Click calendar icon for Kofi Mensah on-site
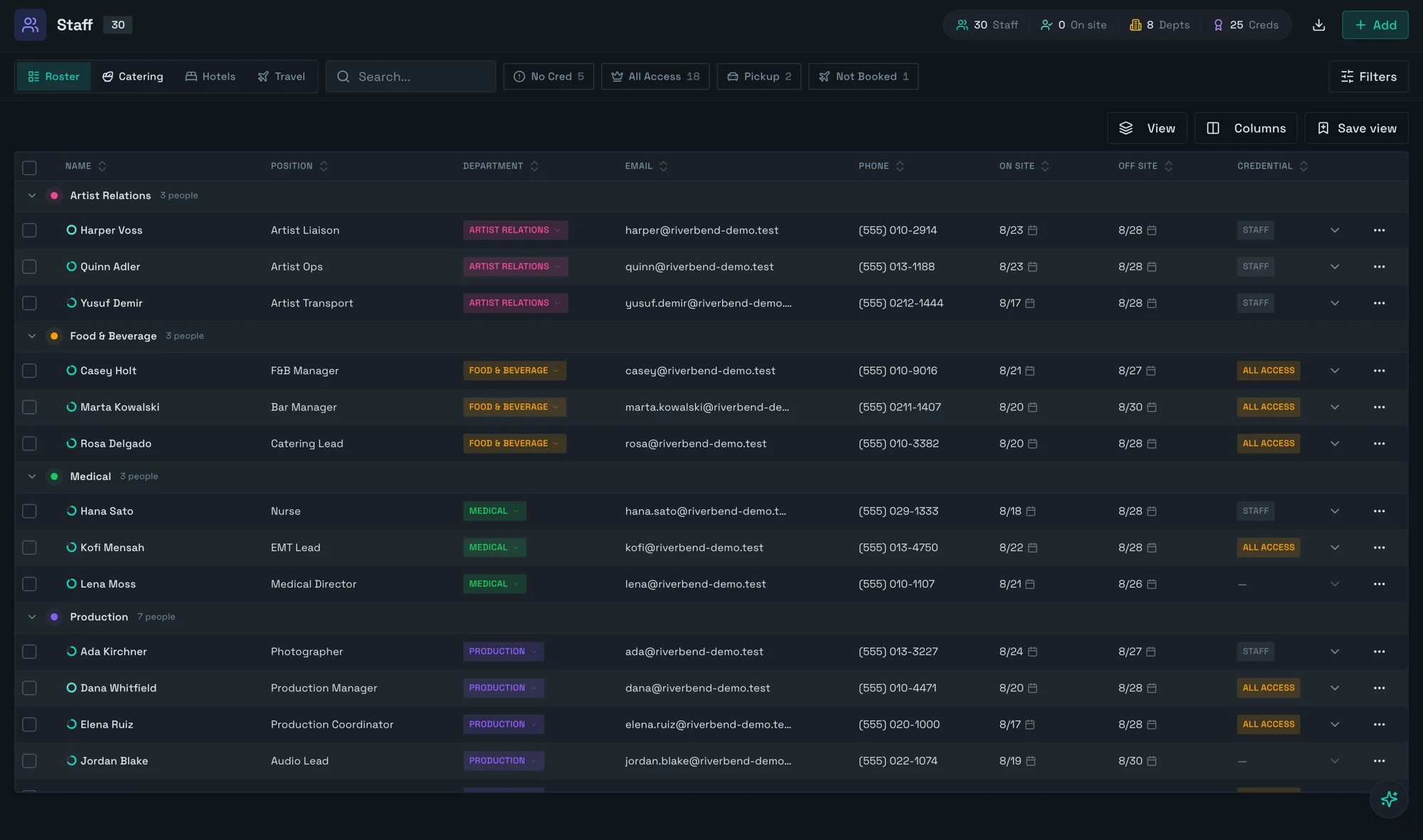 click(x=1032, y=548)
